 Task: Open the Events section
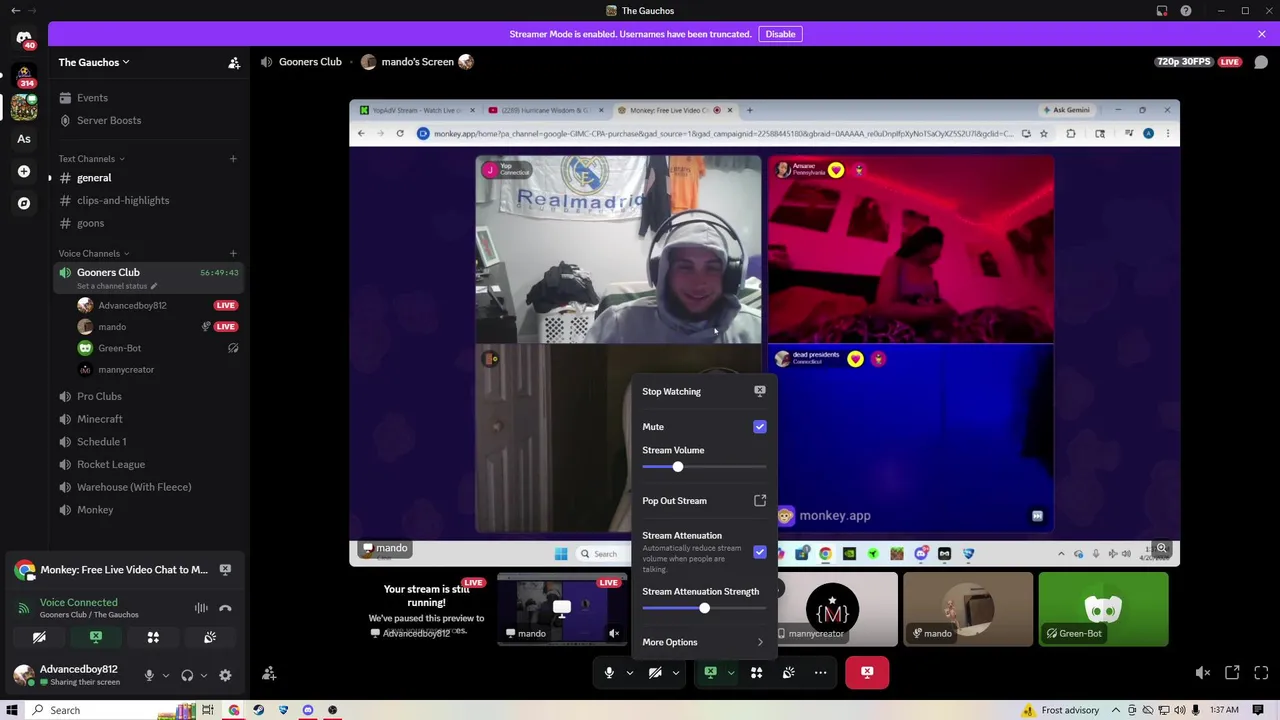coord(149,98)
